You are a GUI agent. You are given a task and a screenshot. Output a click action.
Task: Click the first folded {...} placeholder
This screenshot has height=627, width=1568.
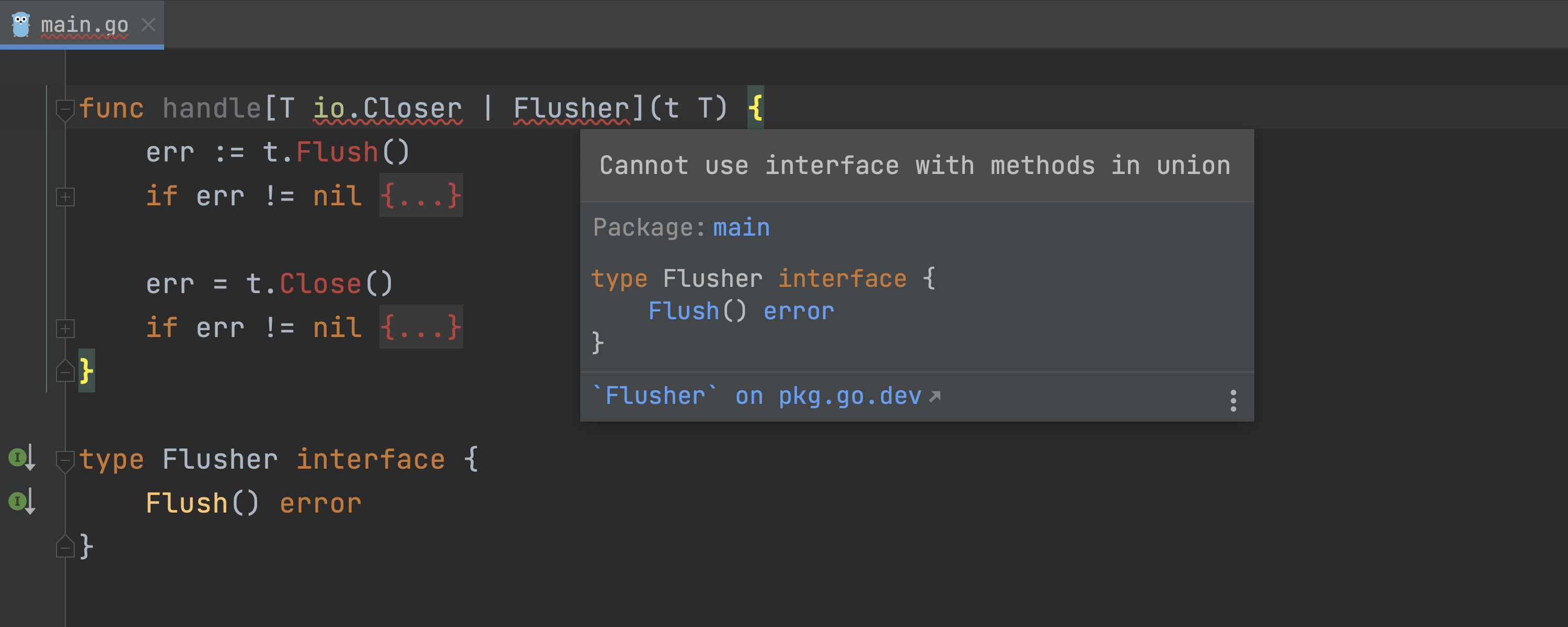[421, 196]
